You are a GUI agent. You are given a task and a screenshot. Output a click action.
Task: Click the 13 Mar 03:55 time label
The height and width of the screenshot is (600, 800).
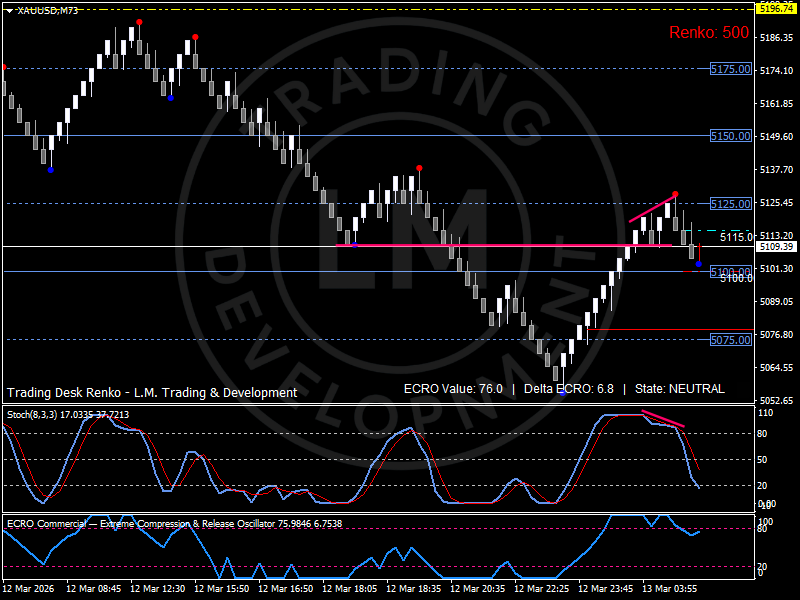click(670, 588)
